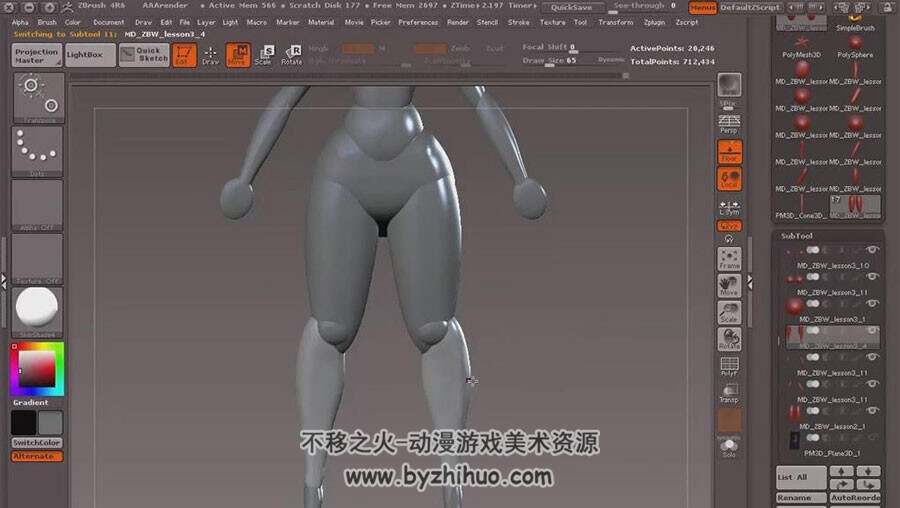Viewport: 900px width, 508px height.
Task: Select the PolySphere tool
Action: pyautogui.click(x=855, y=46)
